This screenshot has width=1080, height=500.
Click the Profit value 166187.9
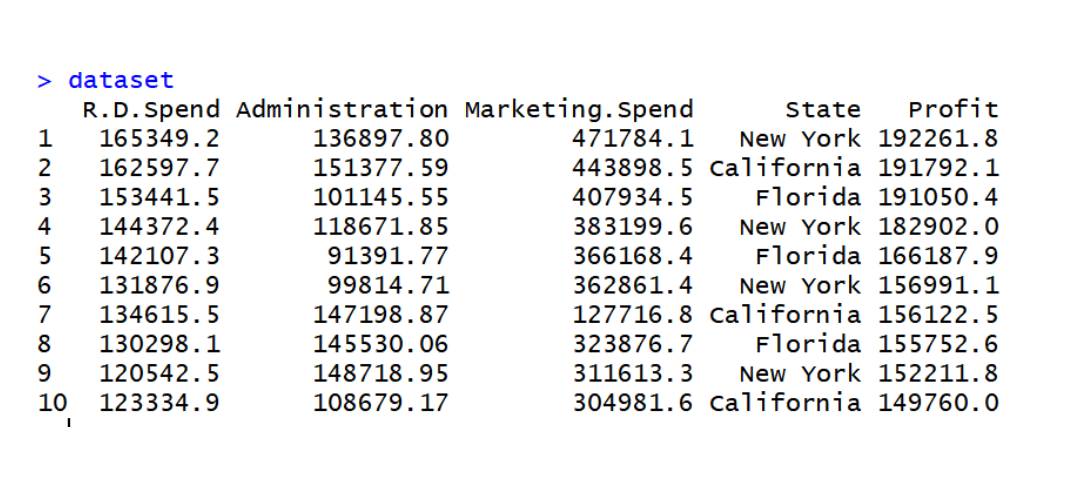(x=938, y=256)
